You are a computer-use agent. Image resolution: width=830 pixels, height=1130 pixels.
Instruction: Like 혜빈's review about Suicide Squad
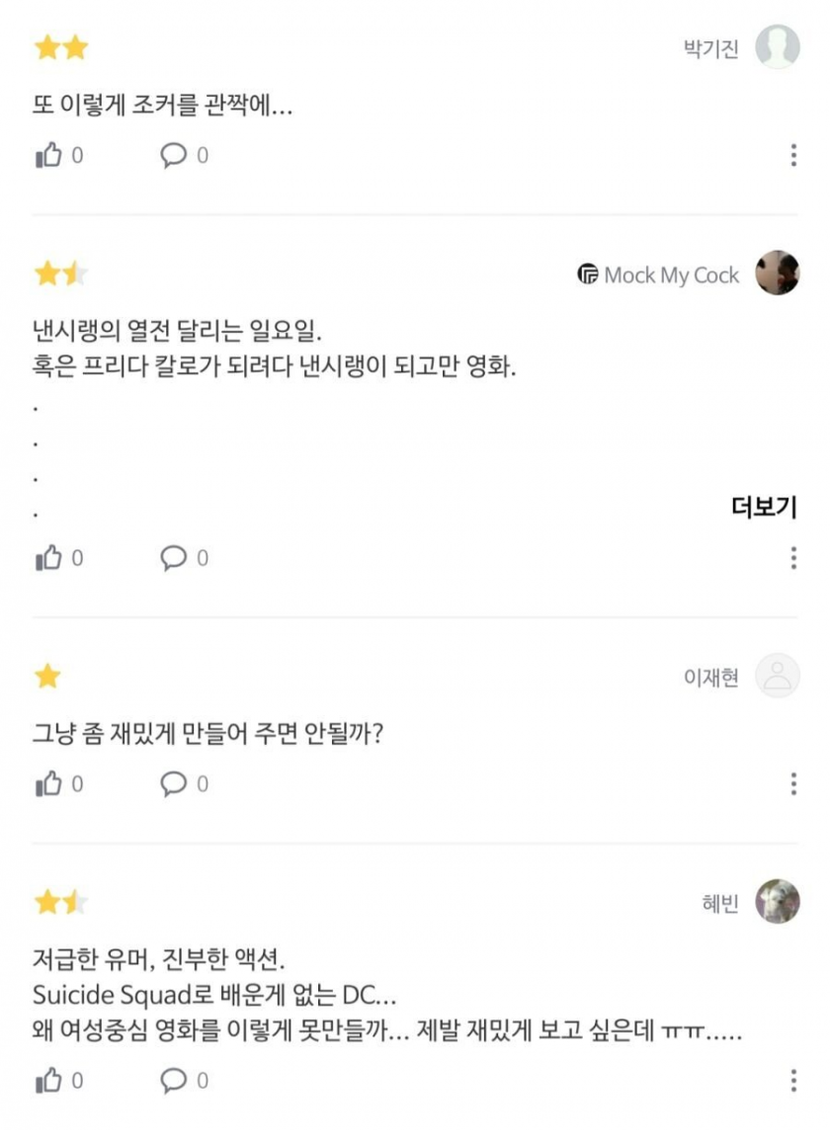(49, 1080)
